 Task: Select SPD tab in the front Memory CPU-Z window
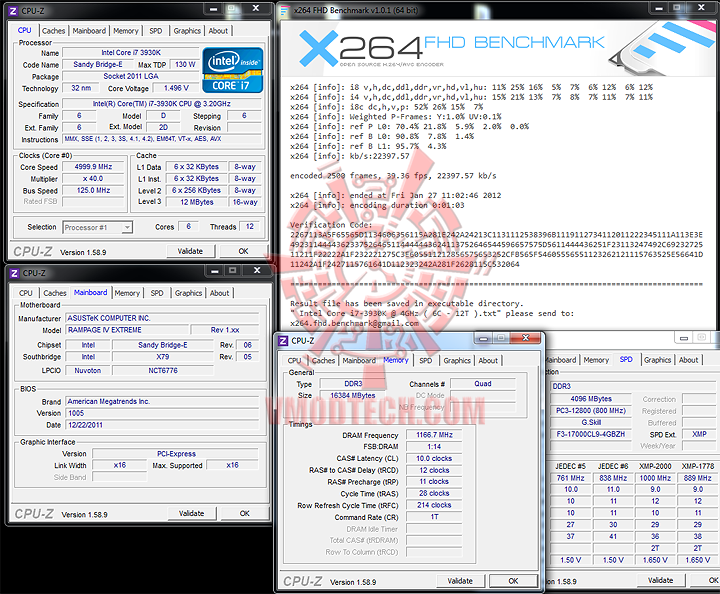tap(426, 361)
